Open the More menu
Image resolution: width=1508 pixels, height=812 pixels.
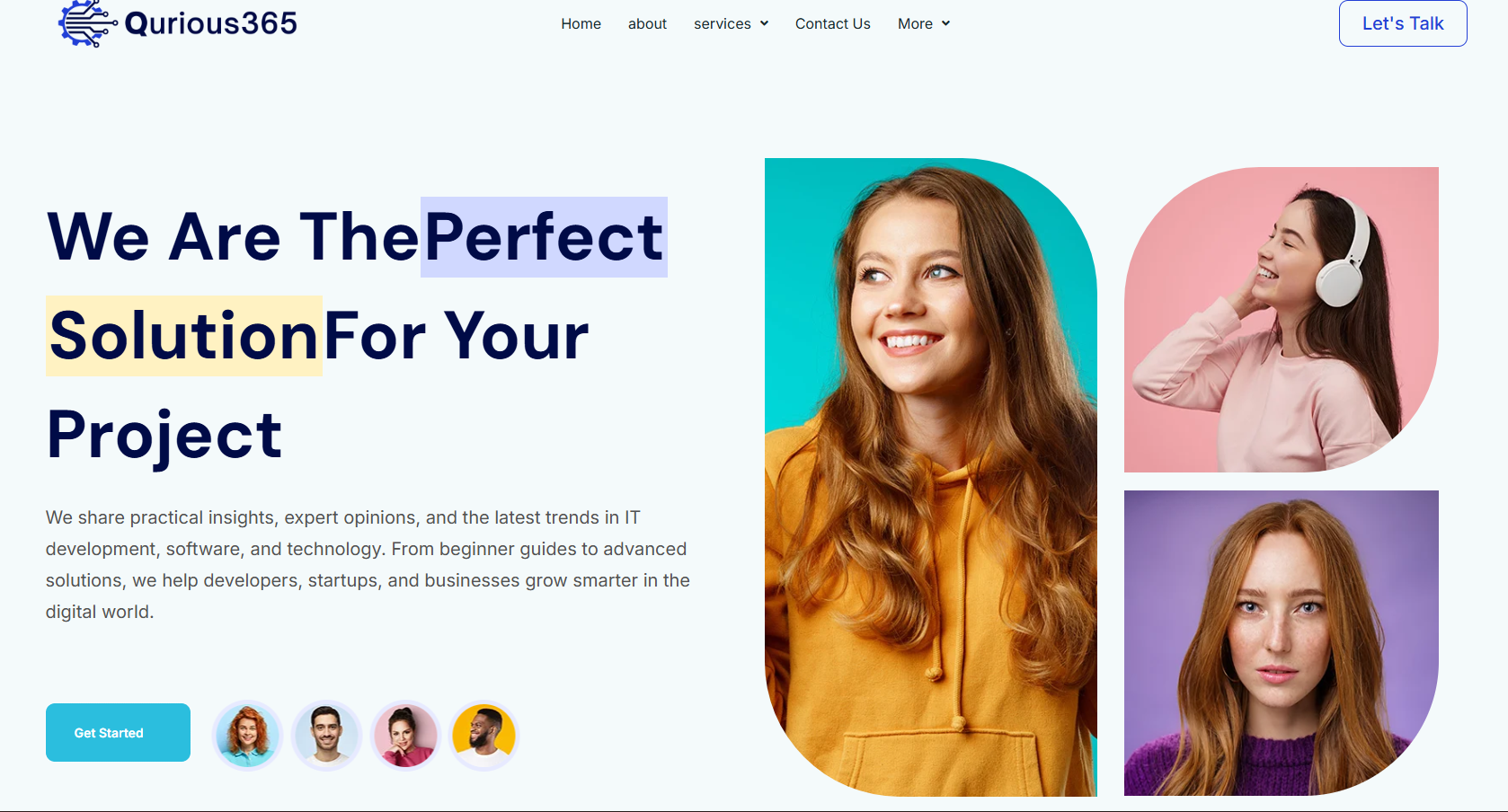[x=924, y=23]
